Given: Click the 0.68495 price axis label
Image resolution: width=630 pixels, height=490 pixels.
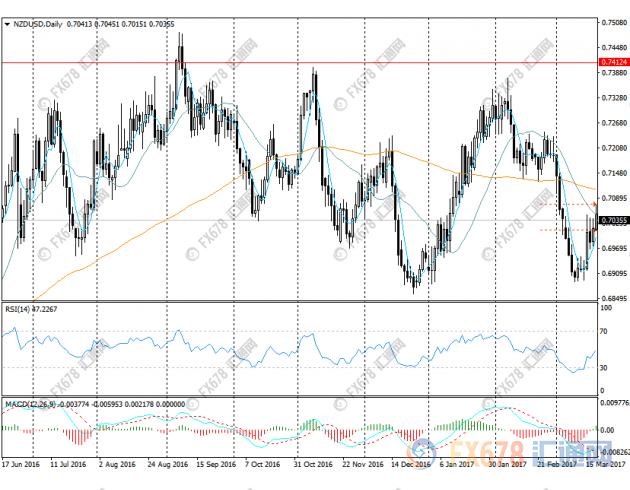Looking at the screenshot, I should click(613, 298).
